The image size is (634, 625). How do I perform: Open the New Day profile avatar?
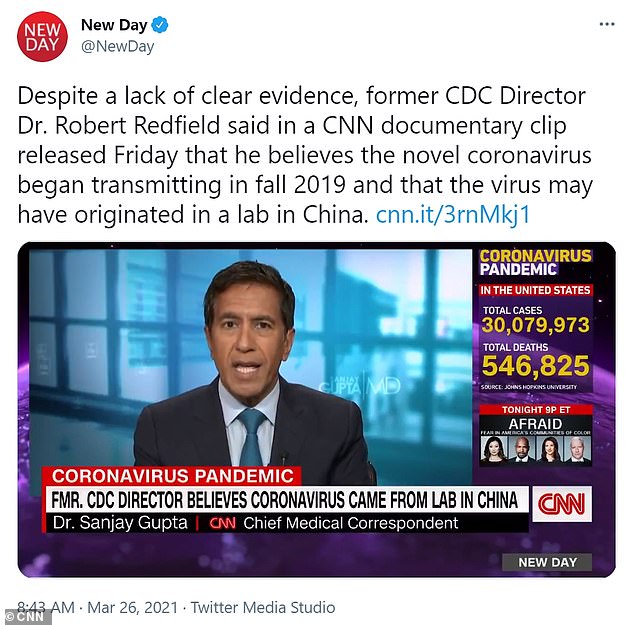[x=42, y=36]
